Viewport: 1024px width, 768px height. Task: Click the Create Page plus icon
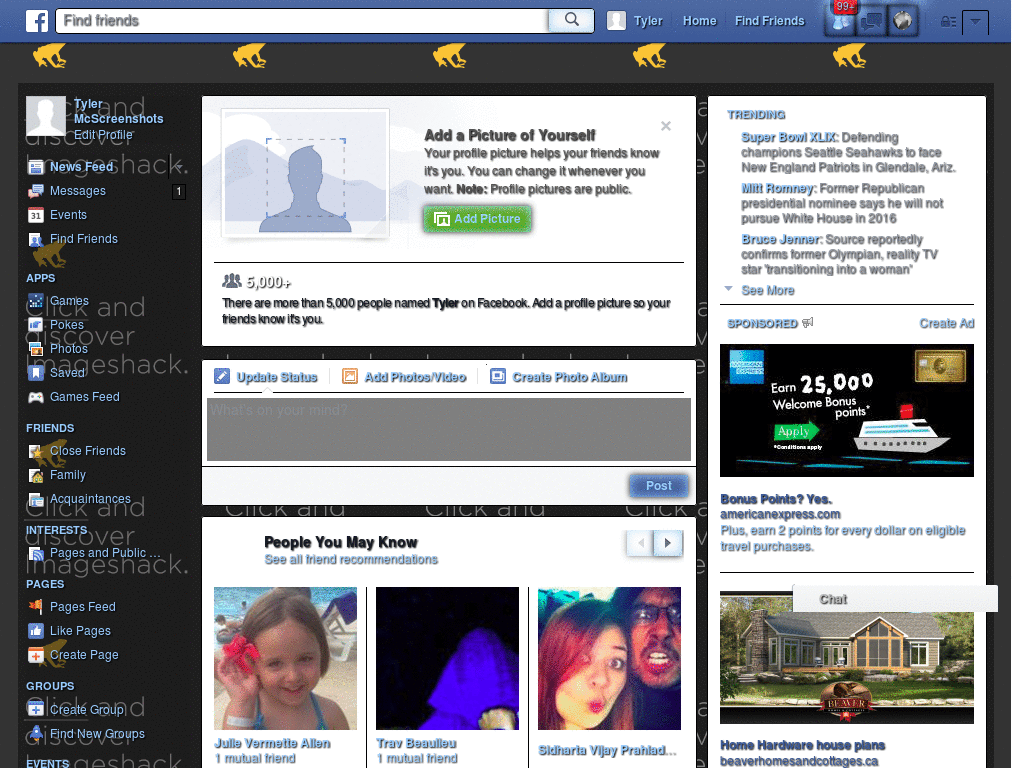36,655
